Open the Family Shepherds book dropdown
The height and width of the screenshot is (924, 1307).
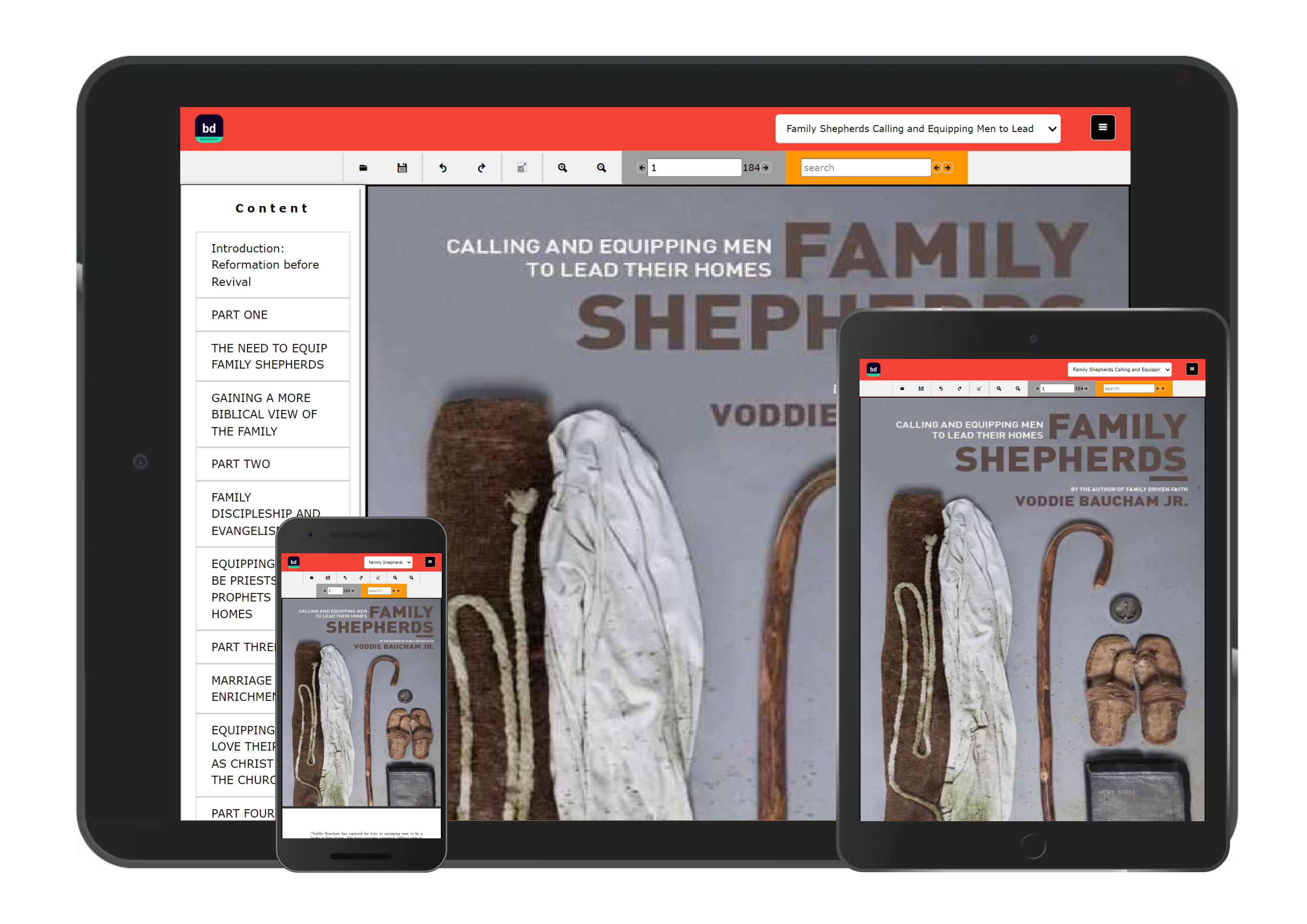click(x=917, y=129)
